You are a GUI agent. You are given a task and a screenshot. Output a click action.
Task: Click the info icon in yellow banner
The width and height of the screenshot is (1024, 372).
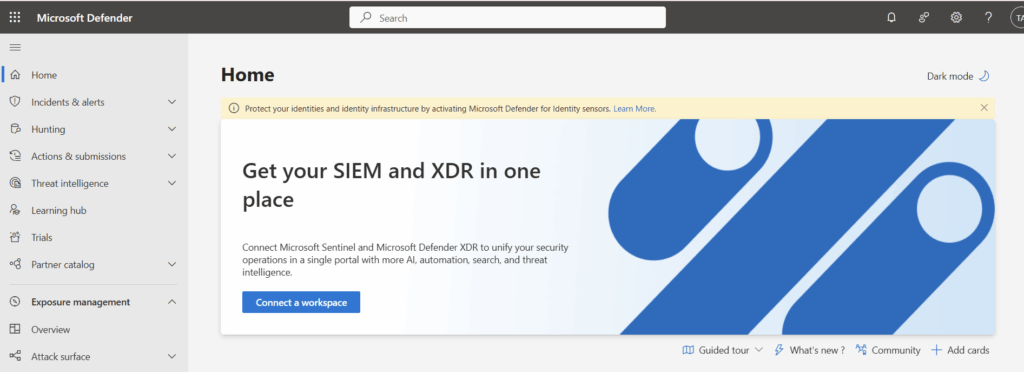[234, 108]
